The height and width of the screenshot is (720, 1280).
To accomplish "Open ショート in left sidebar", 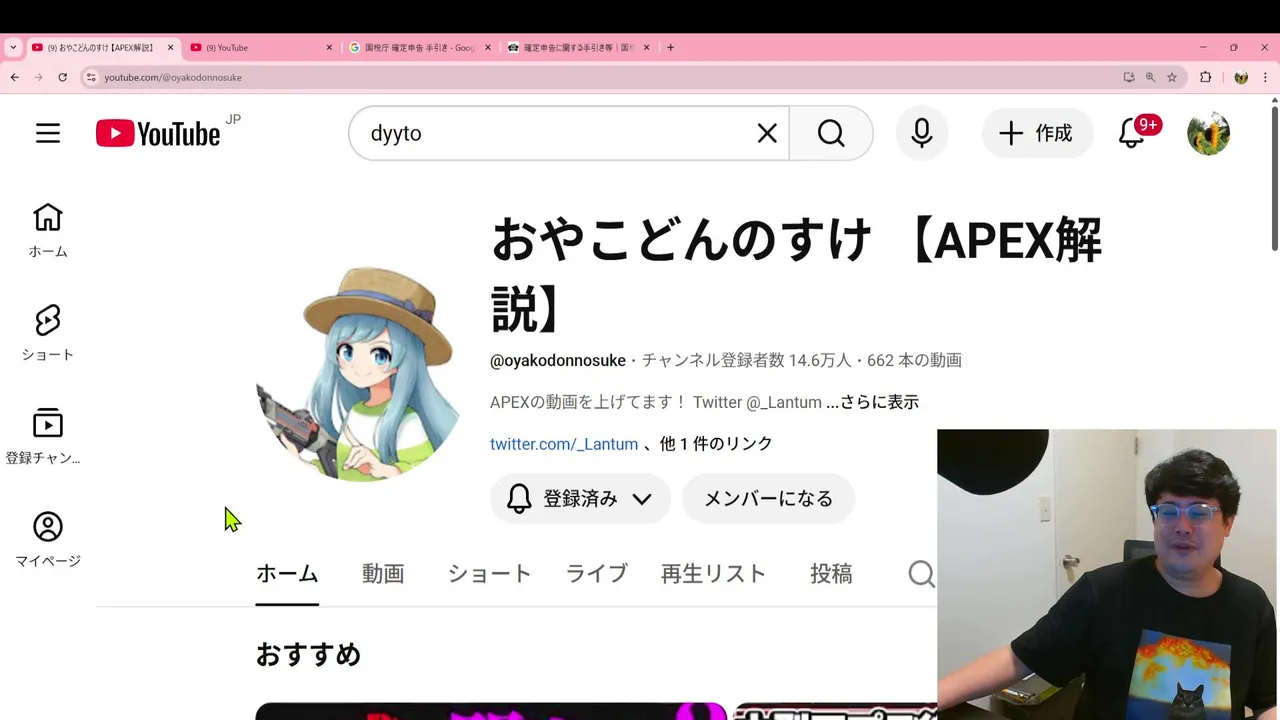I will pyautogui.click(x=48, y=333).
